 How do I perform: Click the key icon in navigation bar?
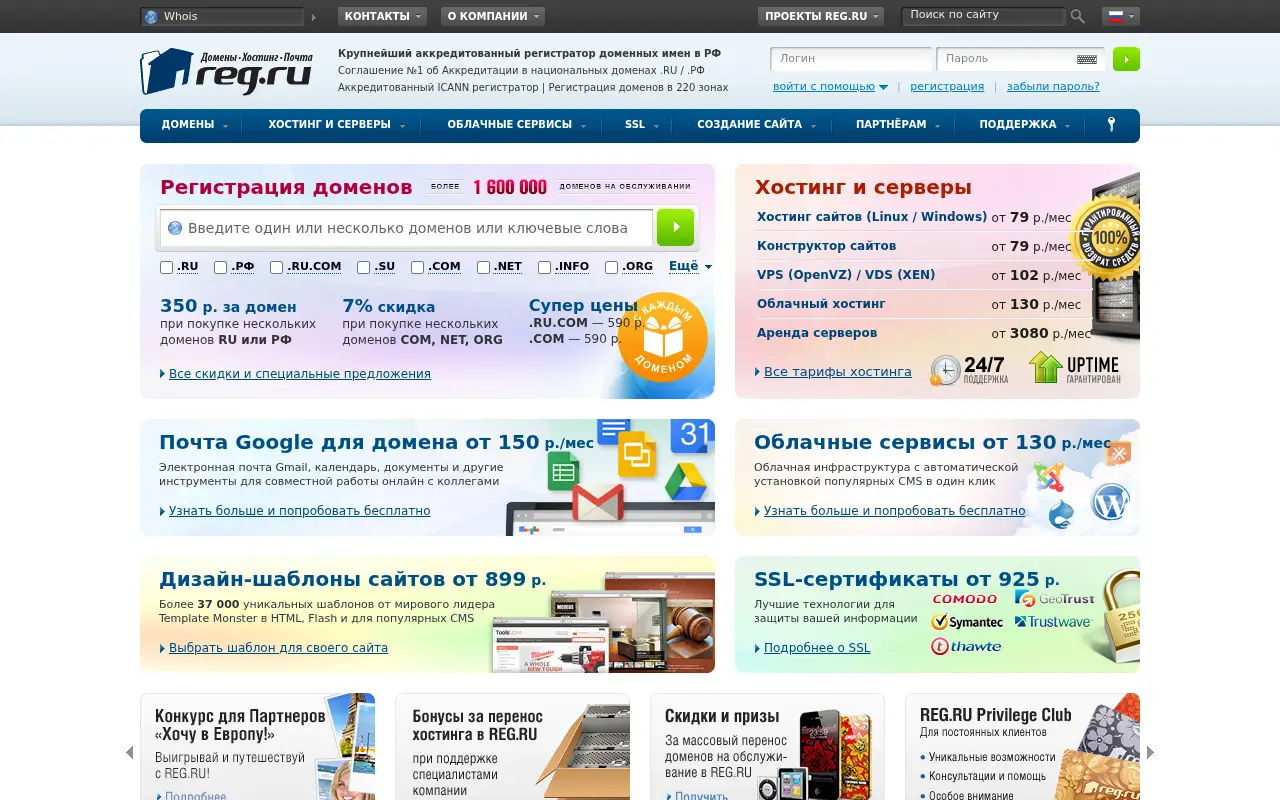tap(1111, 125)
